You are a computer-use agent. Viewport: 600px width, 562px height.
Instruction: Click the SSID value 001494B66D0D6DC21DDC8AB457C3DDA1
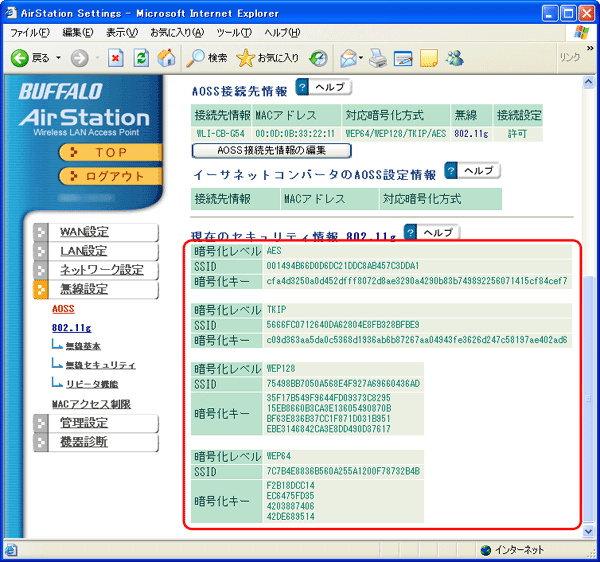click(x=343, y=266)
